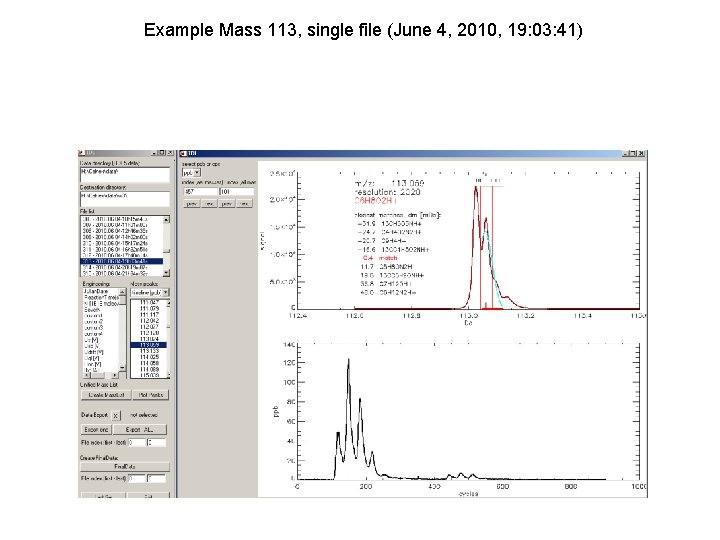Click the ppb time series plot
Image resolution: width=720 pixels, height=540 pixels.
(468, 412)
